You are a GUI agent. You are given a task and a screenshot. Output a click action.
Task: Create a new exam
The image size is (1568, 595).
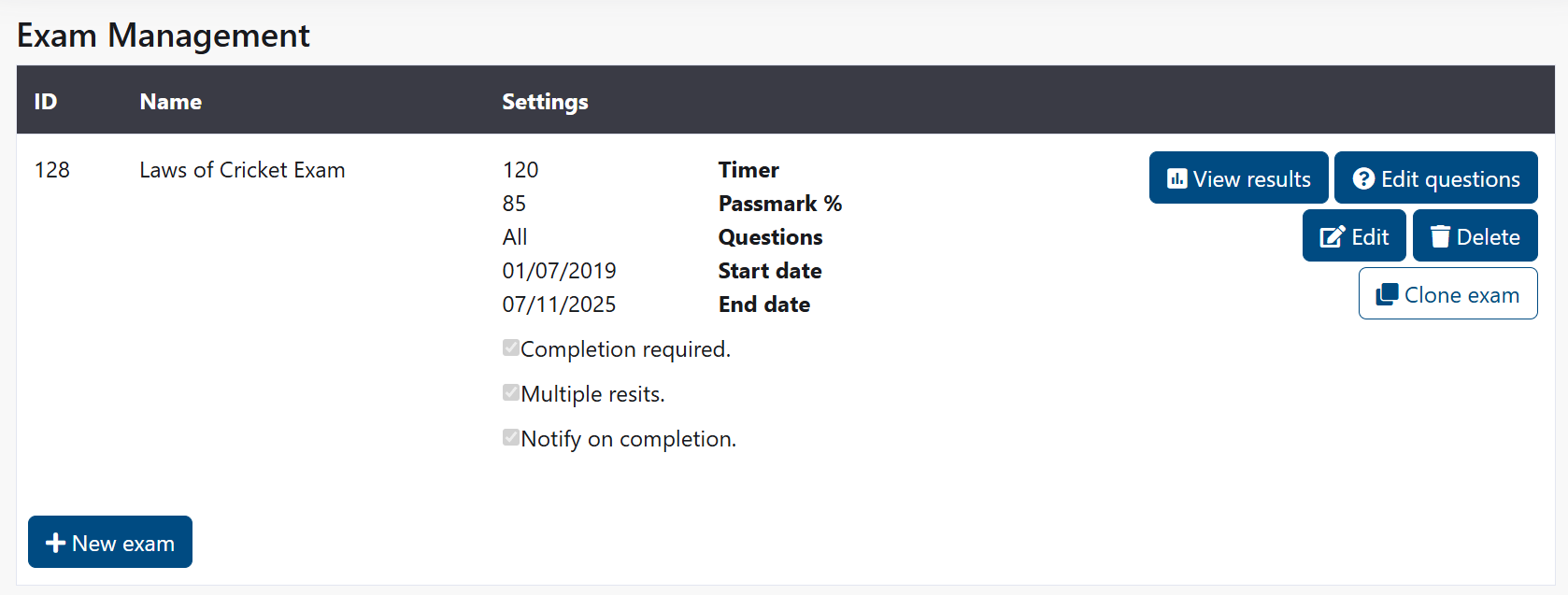(x=109, y=542)
